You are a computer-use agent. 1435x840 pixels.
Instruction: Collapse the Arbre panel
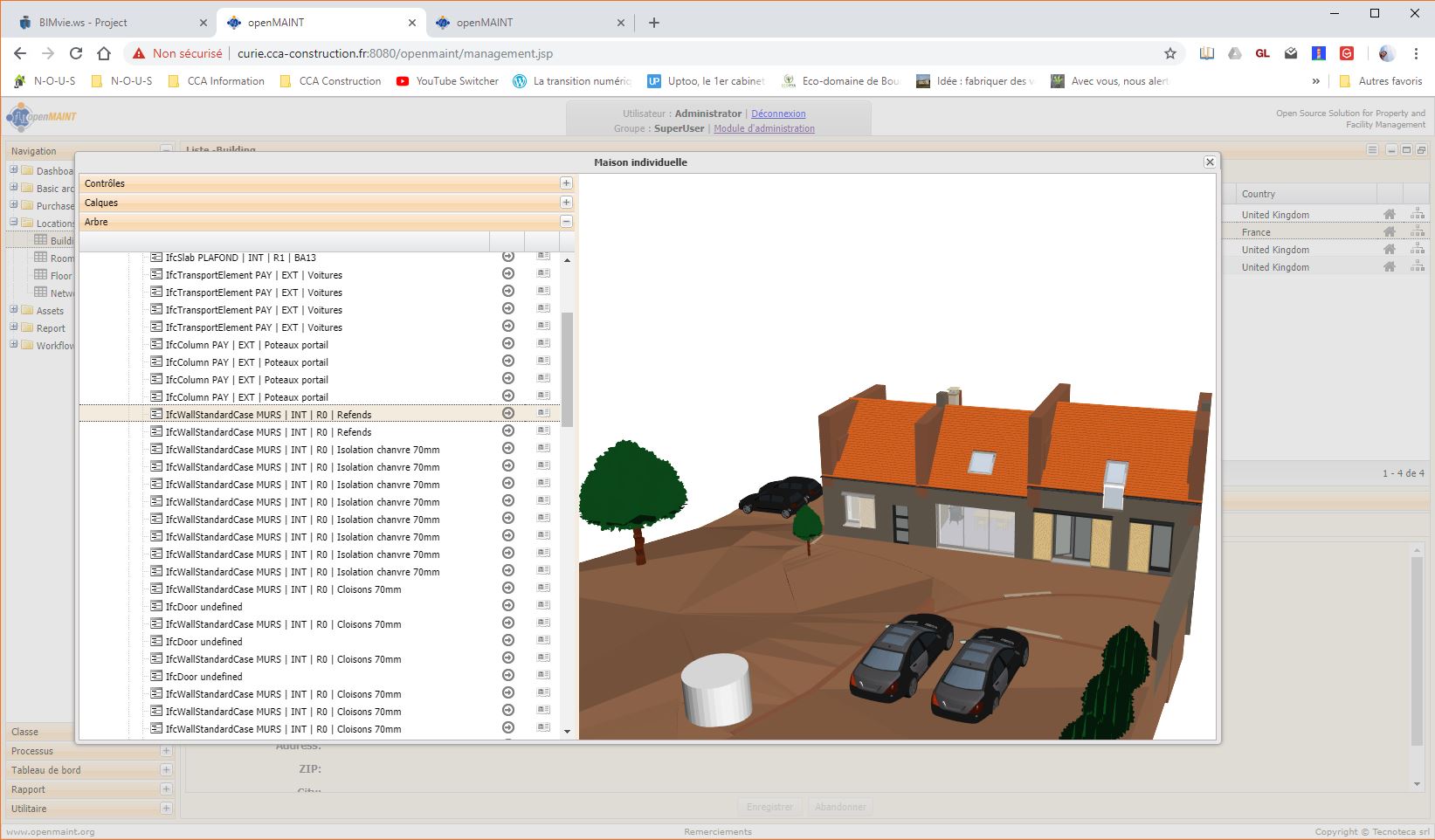tap(566, 222)
